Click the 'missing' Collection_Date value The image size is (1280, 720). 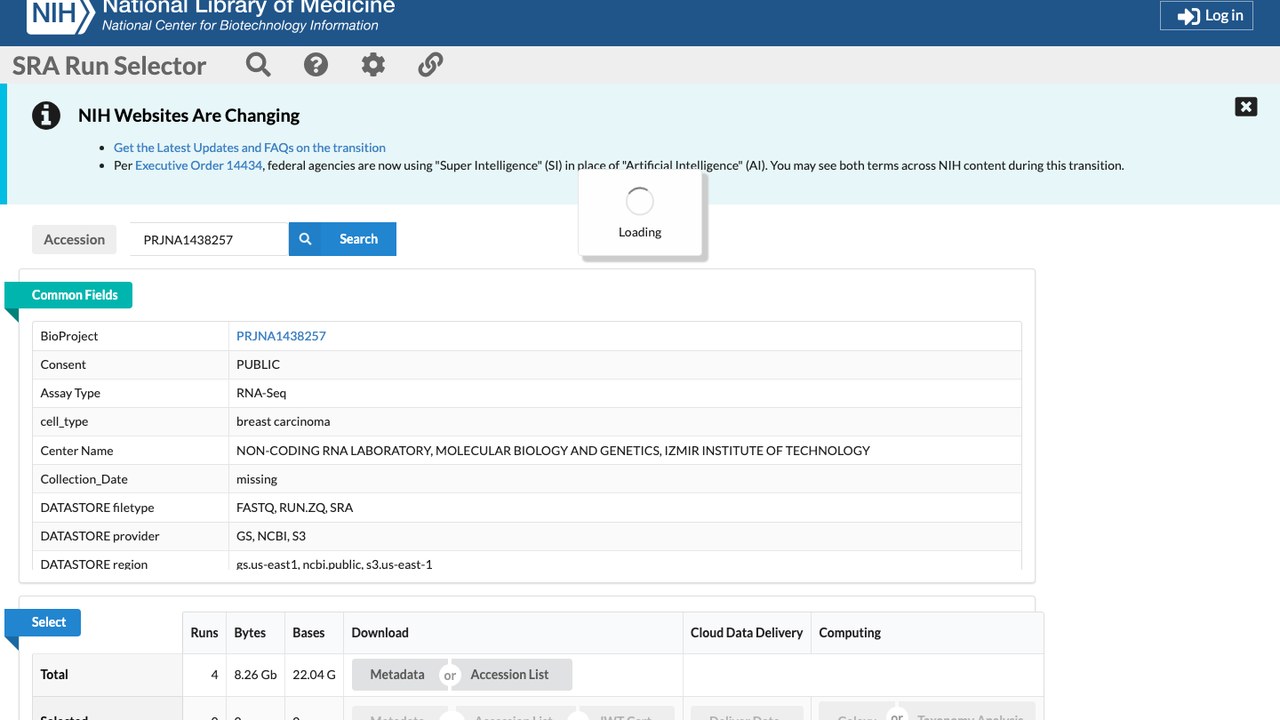pos(257,479)
